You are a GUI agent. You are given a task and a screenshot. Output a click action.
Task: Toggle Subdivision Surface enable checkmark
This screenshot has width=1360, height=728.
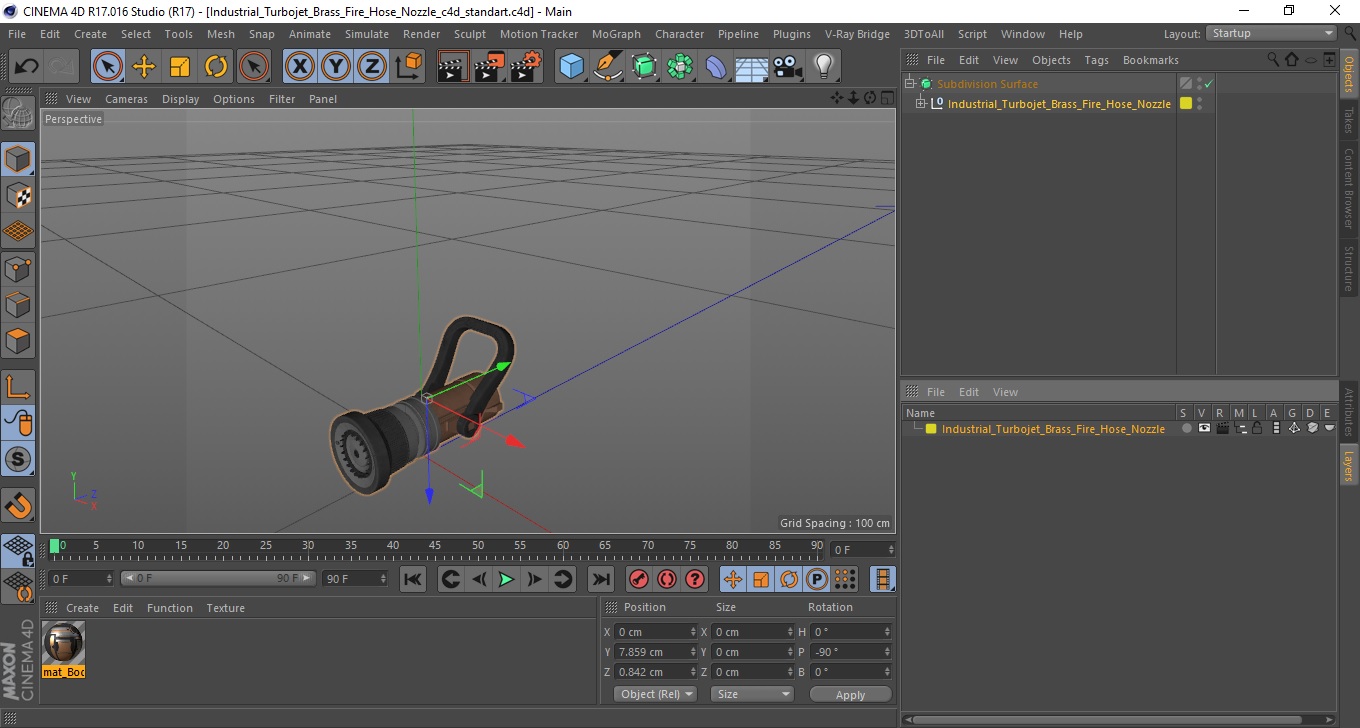click(x=1208, y=84)
